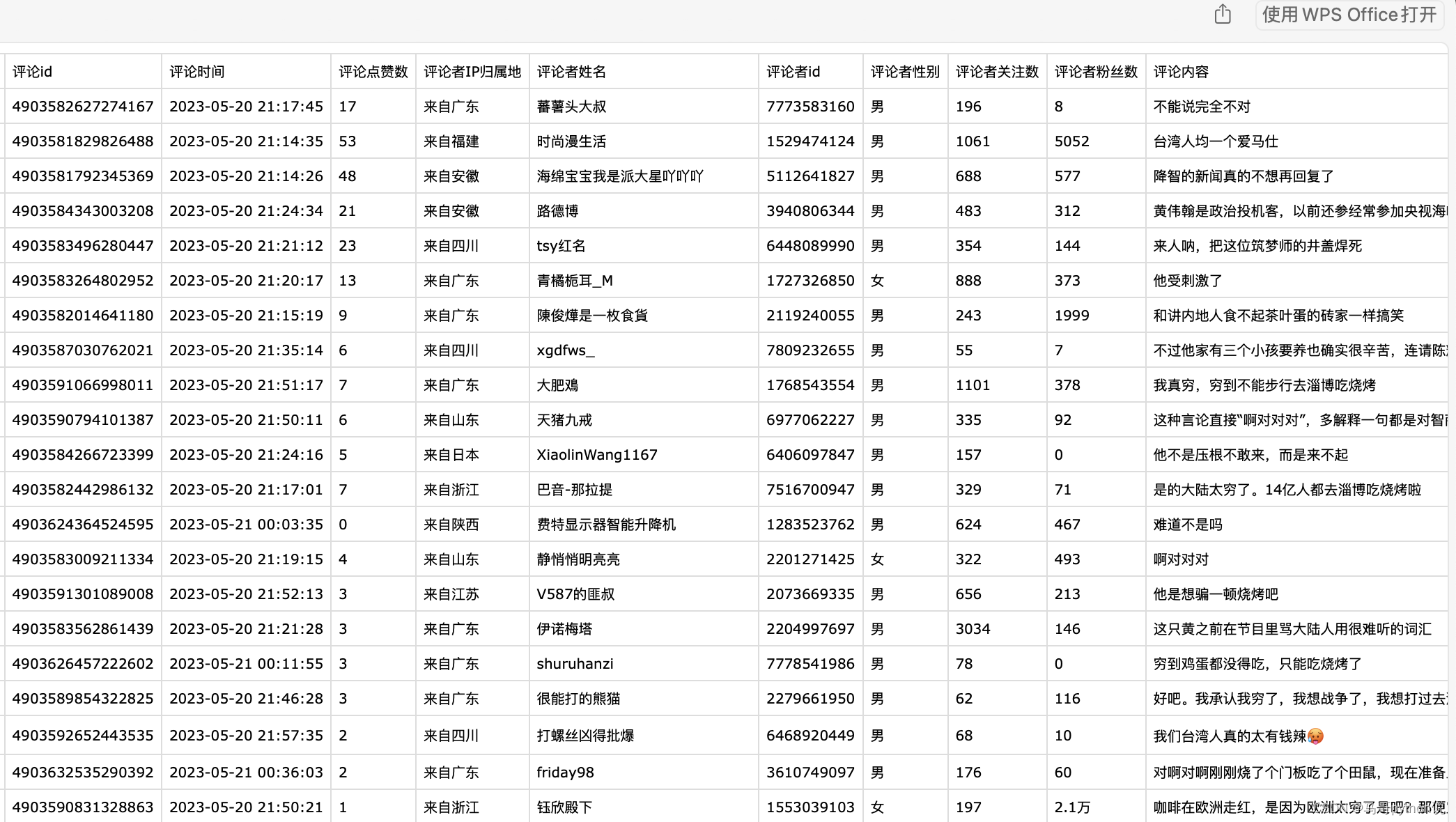
Task: Click follower count 2.1万
Action: pyautogui.click(x=1072, y=807)
